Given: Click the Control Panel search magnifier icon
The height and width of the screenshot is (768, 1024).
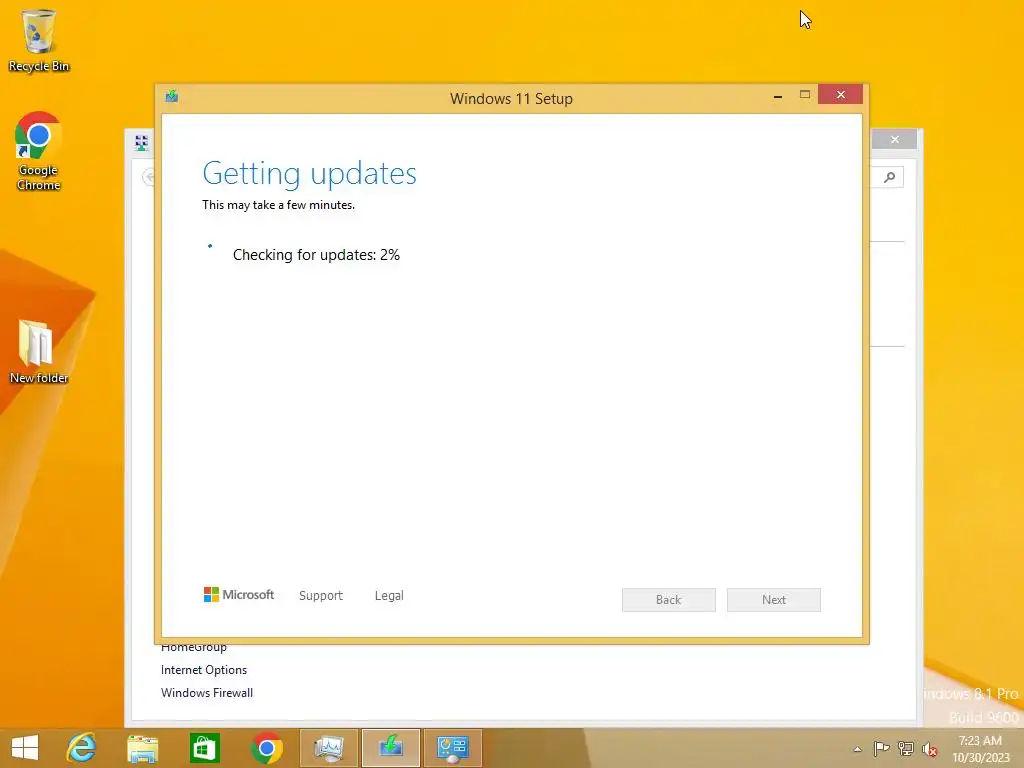Looking at the screenshot, I should 889,177.
